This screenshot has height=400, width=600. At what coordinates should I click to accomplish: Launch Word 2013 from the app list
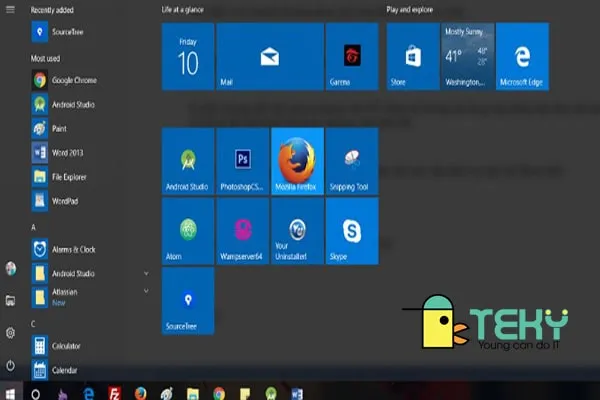pyautogui.click(x=68, y=153)
